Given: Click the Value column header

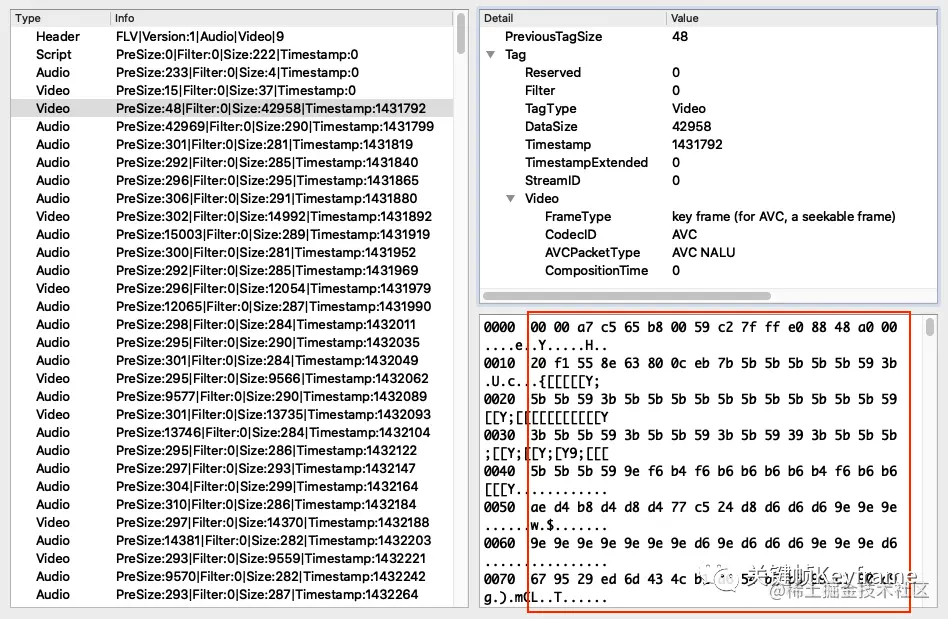Looking at the screenshot, I should pos(802,18).
